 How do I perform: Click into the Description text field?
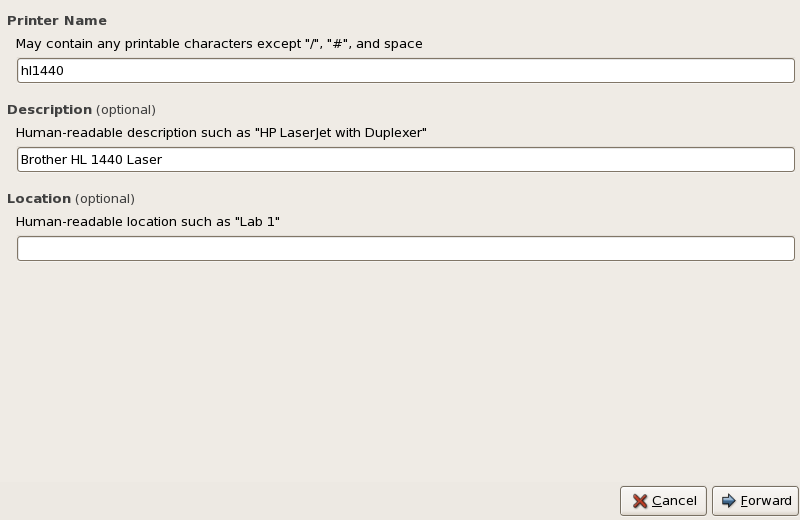405,160
